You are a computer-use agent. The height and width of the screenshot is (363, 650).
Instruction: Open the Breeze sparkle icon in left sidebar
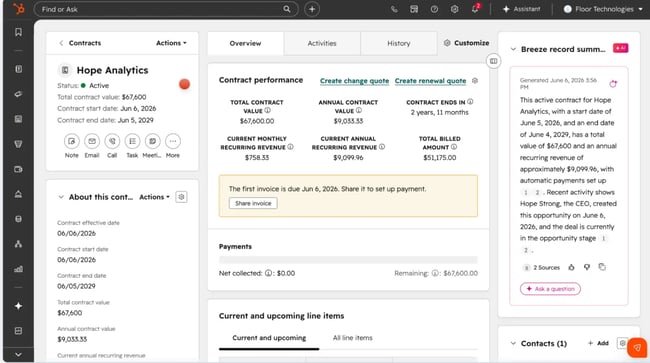click(x=18, y=306)
